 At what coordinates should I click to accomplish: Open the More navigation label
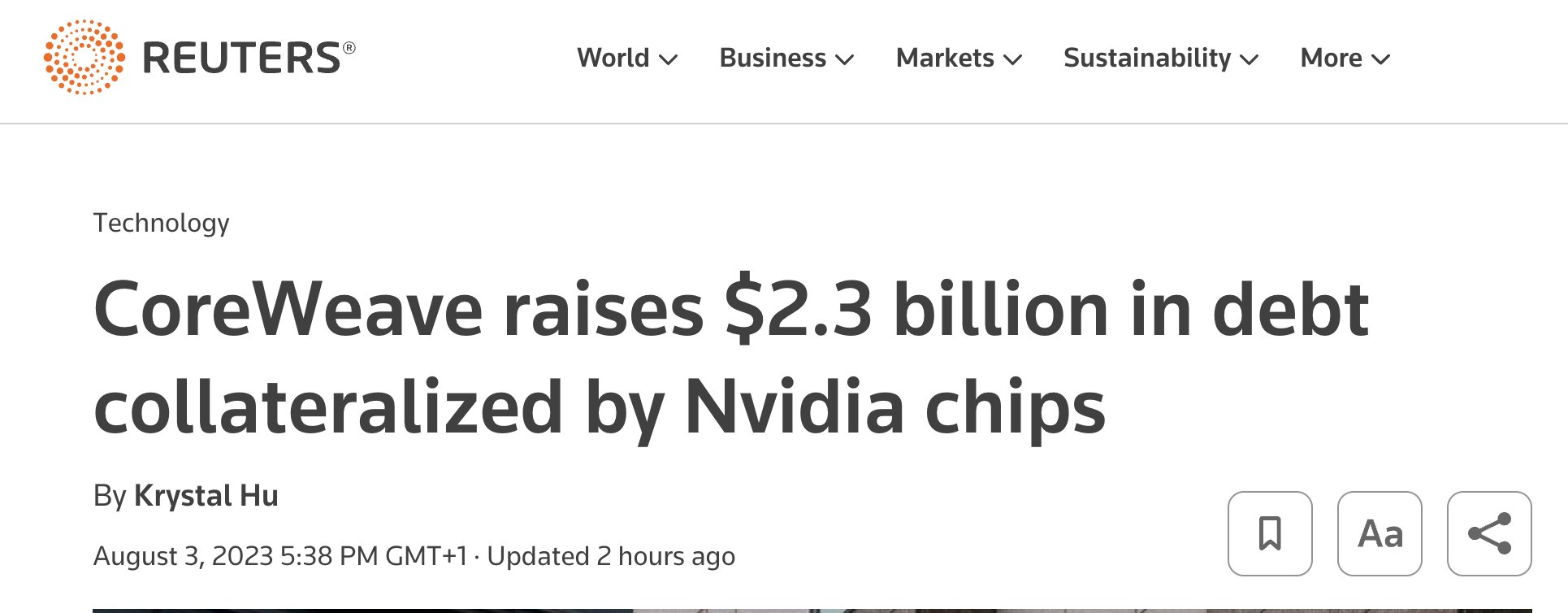pyautogui.click(x=1331, y=58)
